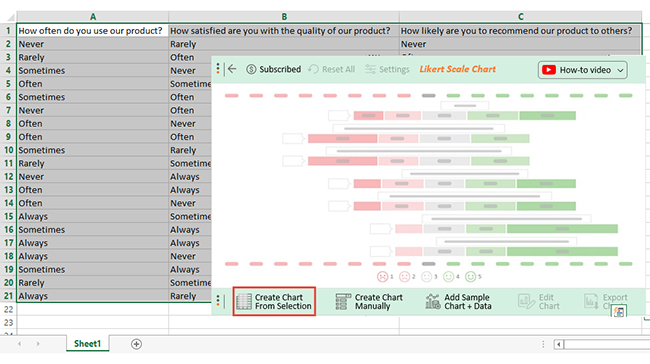Select row 22 header
Viewport: 650px width, 364px height.
[x=8, y=309]
